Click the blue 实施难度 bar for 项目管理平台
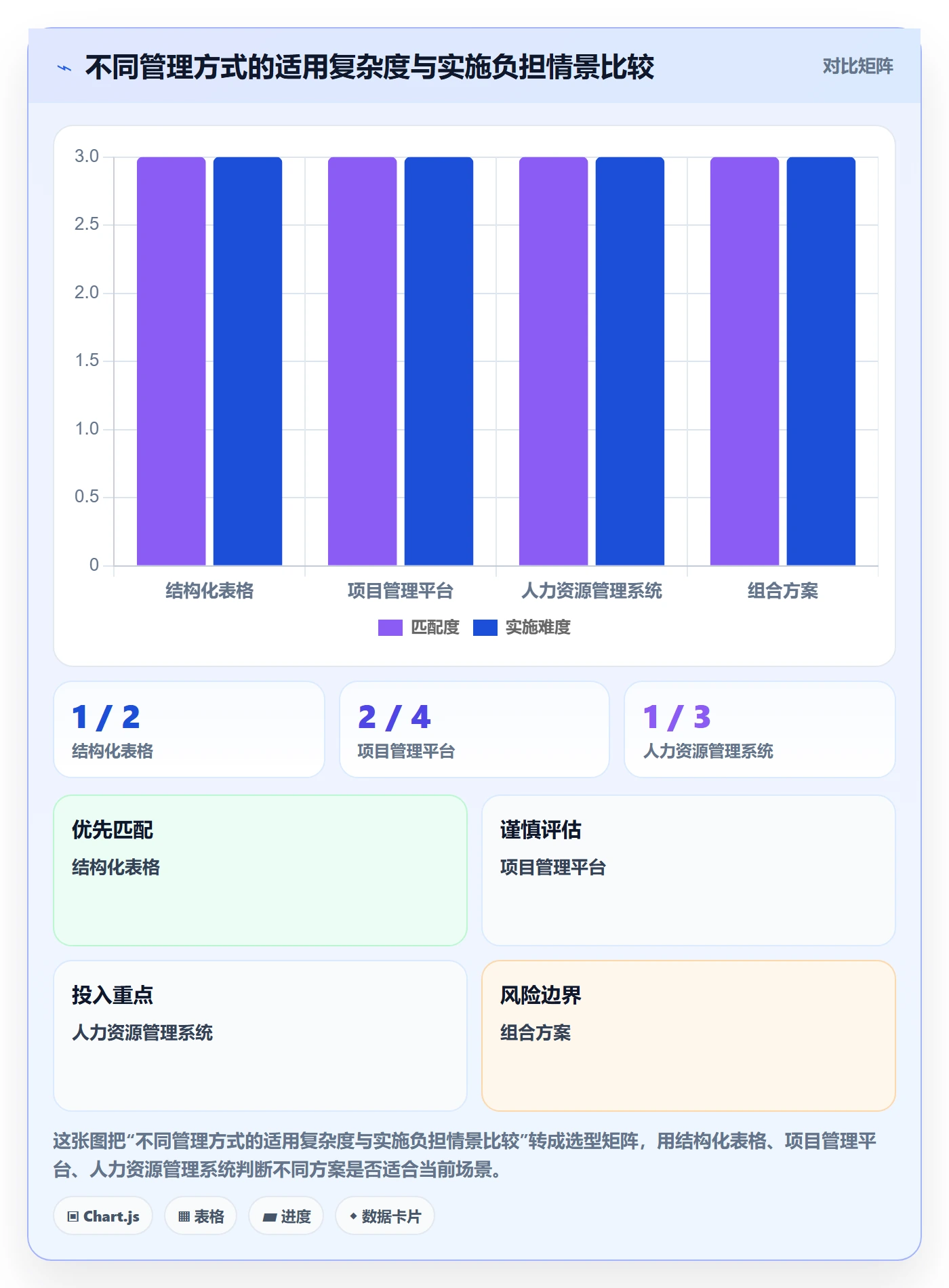Viewport: 949px width, 1288px height. pos(439,361)
